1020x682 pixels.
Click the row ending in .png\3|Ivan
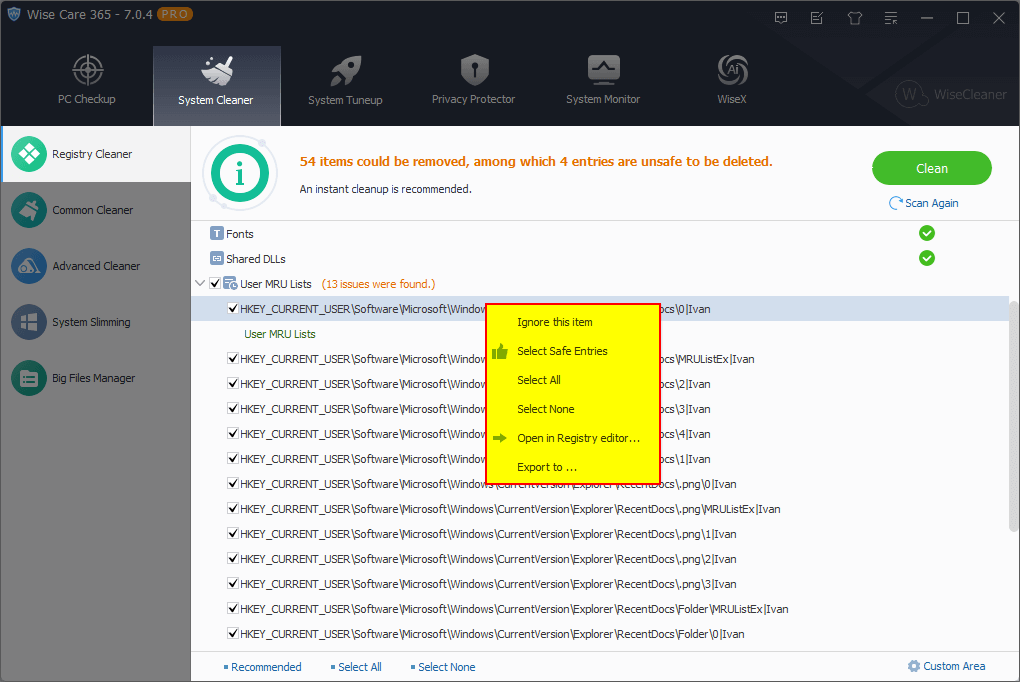click(600, 584)
